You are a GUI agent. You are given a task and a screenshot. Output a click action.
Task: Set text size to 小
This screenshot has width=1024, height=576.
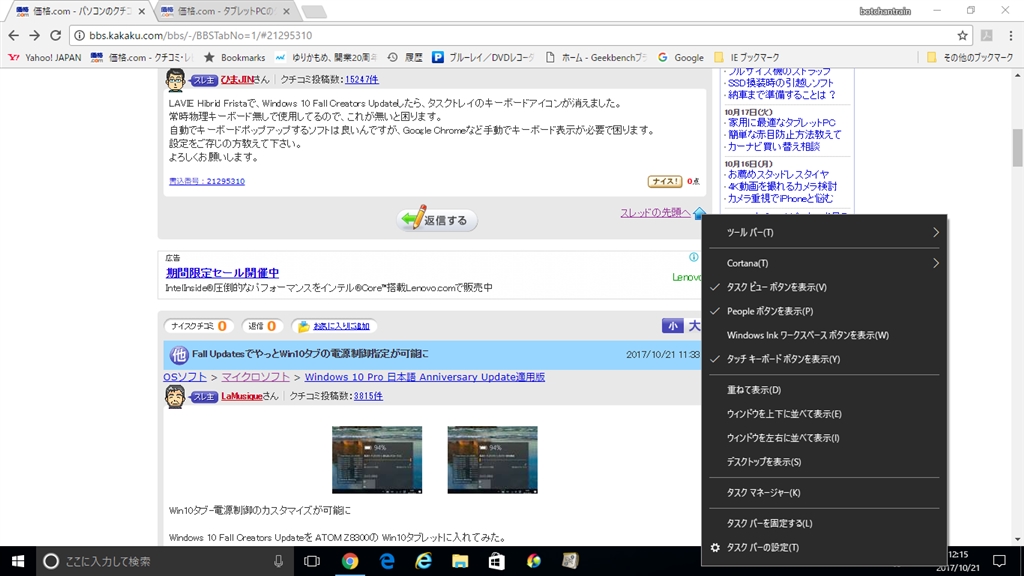click(x=672, y=325)
